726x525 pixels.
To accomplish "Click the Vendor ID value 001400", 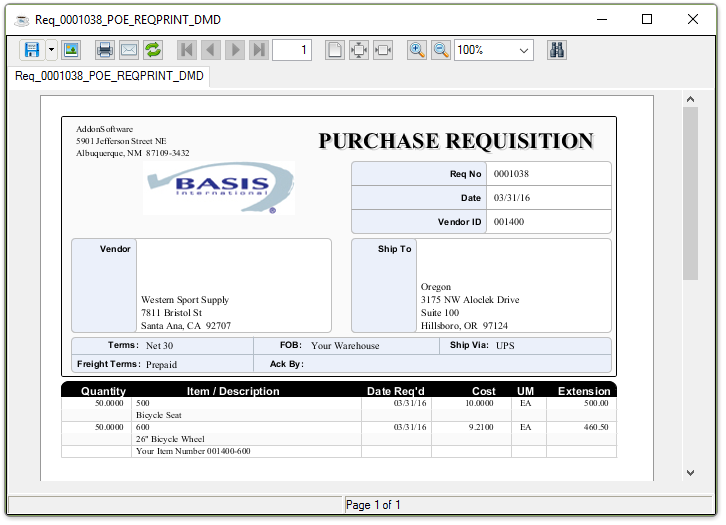I will point(509,222).
